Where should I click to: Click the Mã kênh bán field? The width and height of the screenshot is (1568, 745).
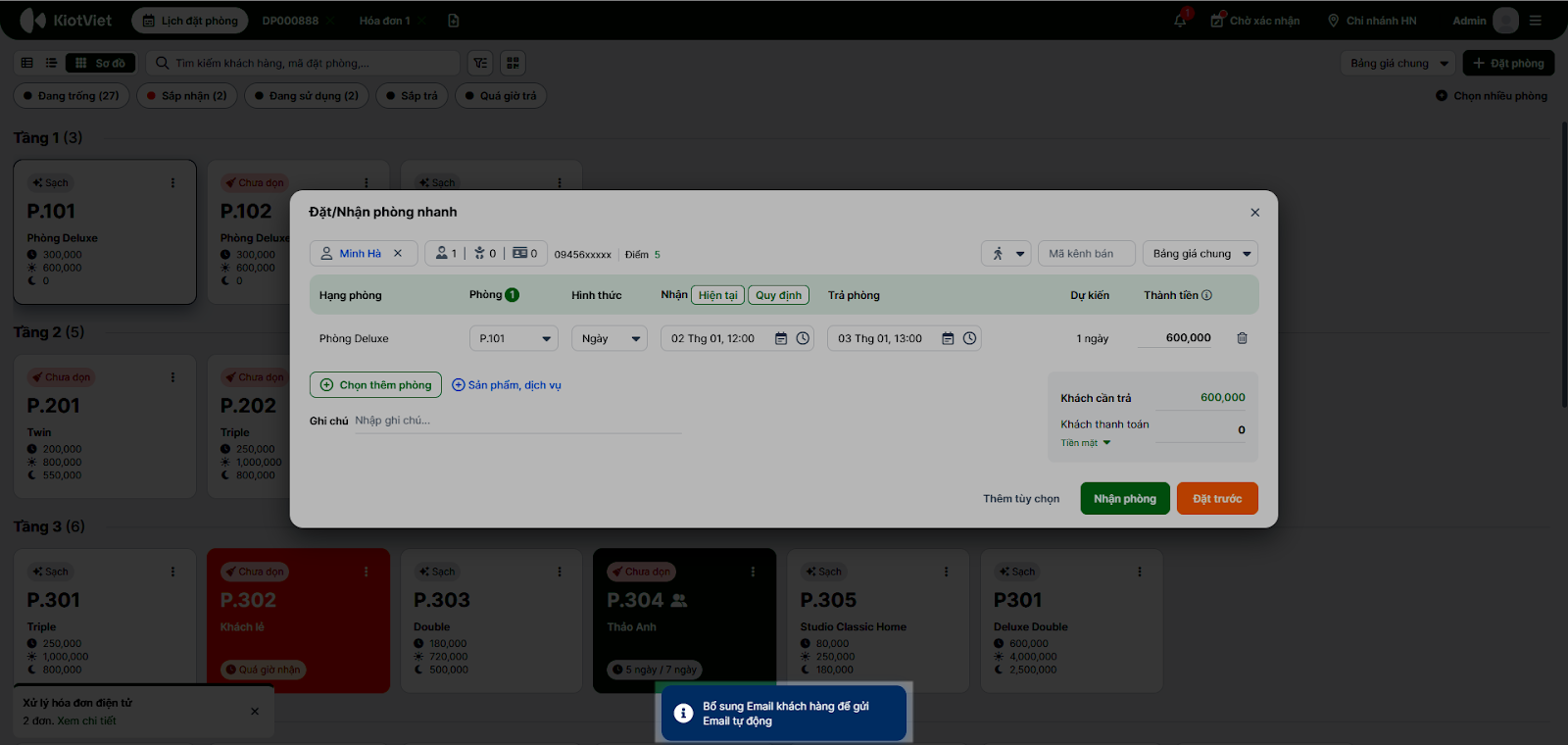pos(1086,254)
